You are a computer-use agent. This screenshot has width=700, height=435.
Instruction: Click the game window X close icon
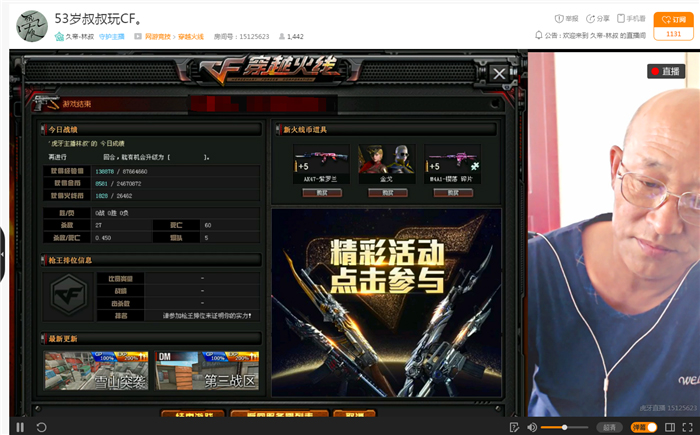click(x=499, y=73)
